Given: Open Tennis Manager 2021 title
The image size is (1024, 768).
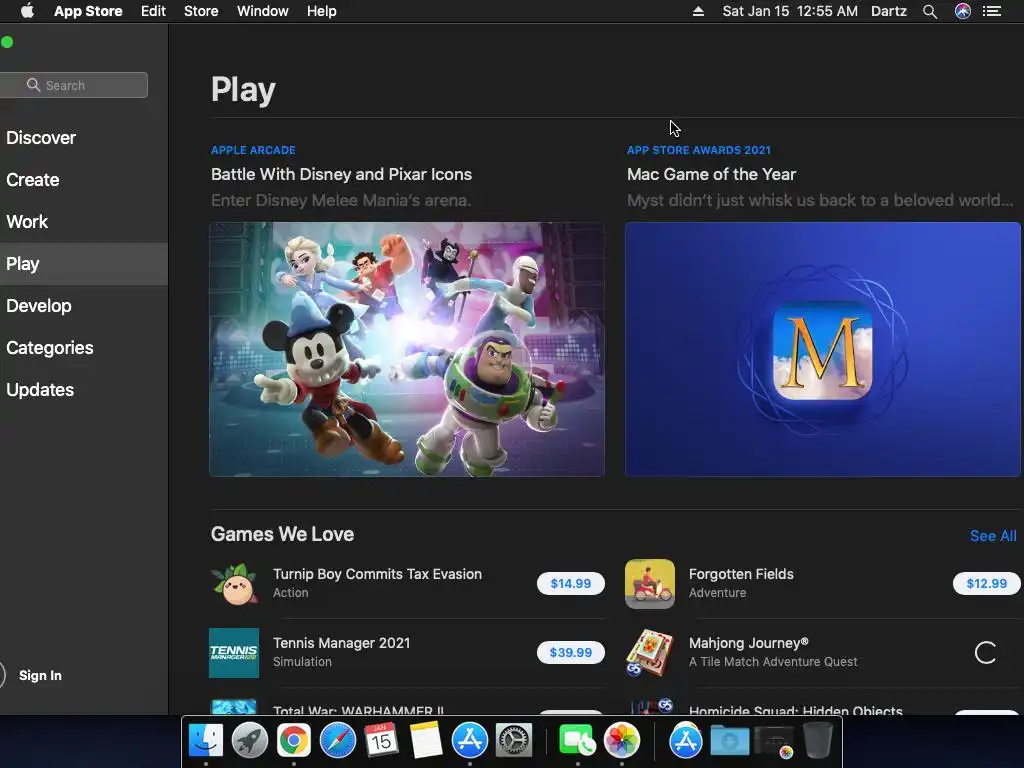Looking at the screenshot, I should 342,643.
